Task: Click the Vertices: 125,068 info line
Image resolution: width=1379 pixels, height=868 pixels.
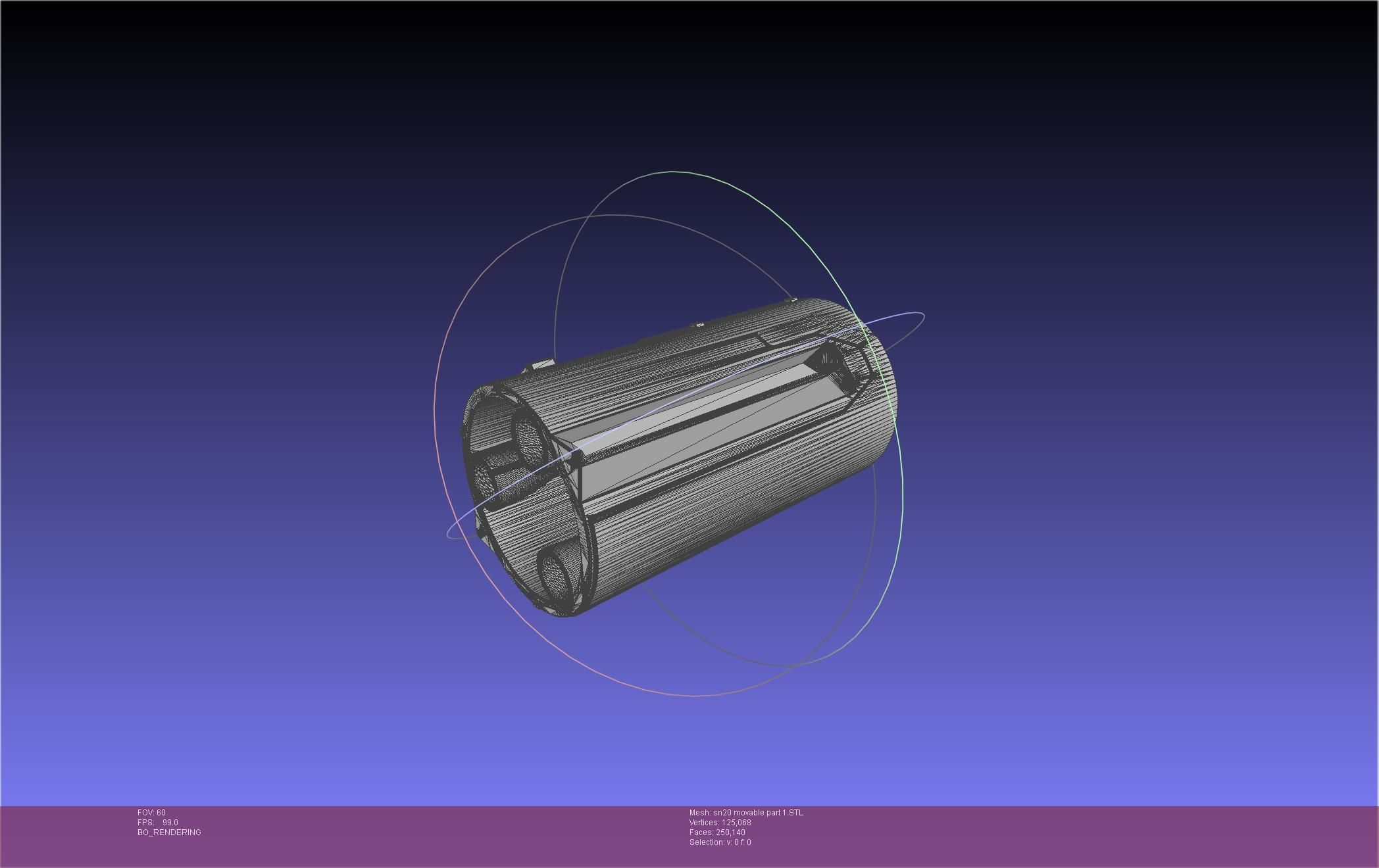Action: pos(720,823)
